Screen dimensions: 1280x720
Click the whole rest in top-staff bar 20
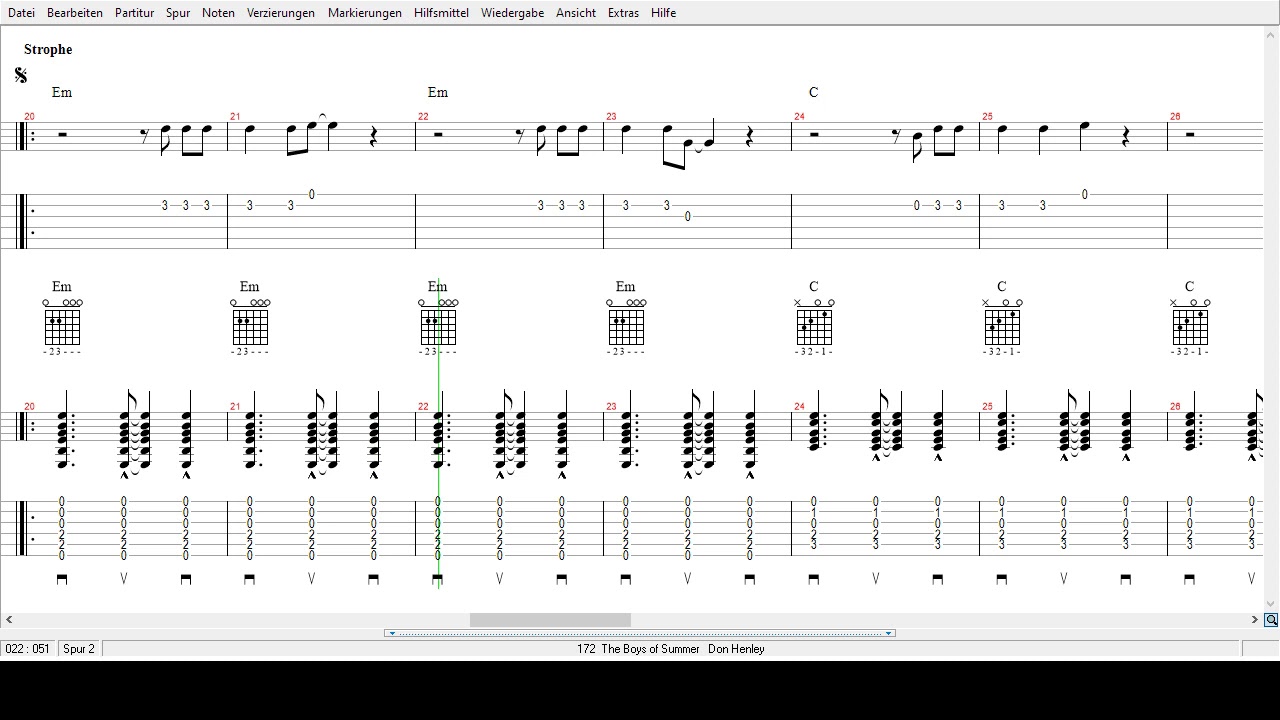pos(62,134)
